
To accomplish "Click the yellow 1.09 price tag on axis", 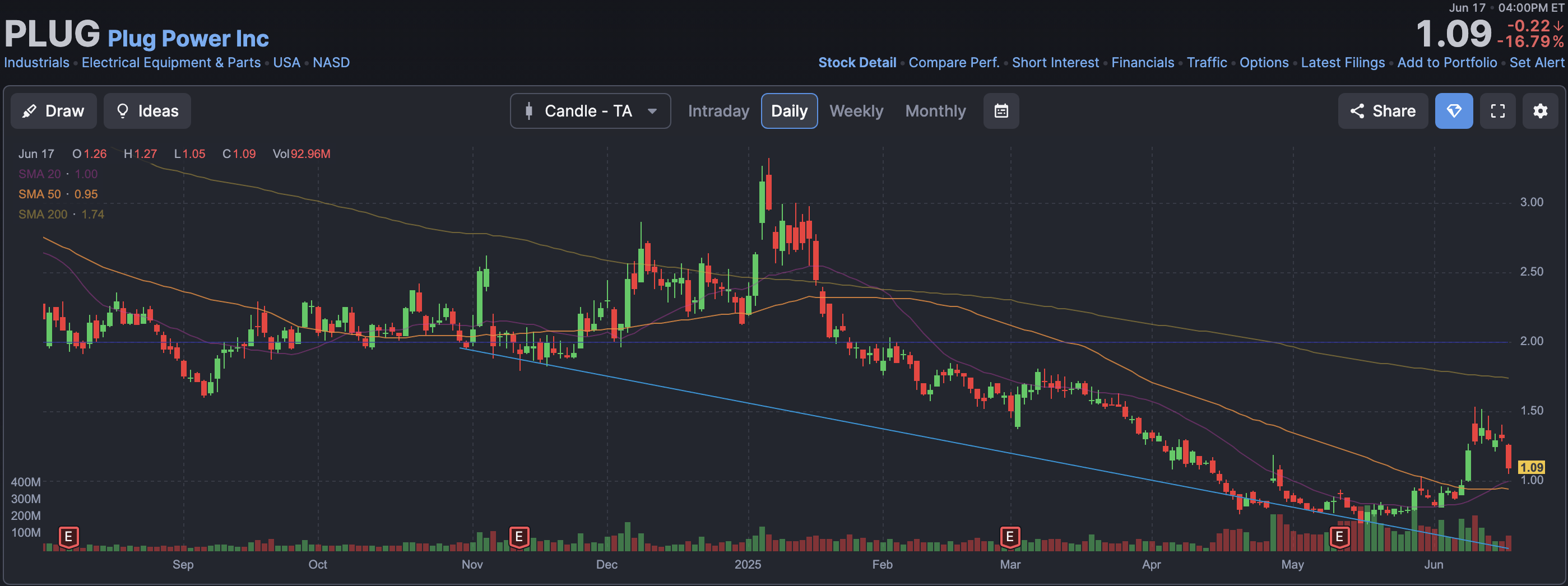I will (1532, 467).
